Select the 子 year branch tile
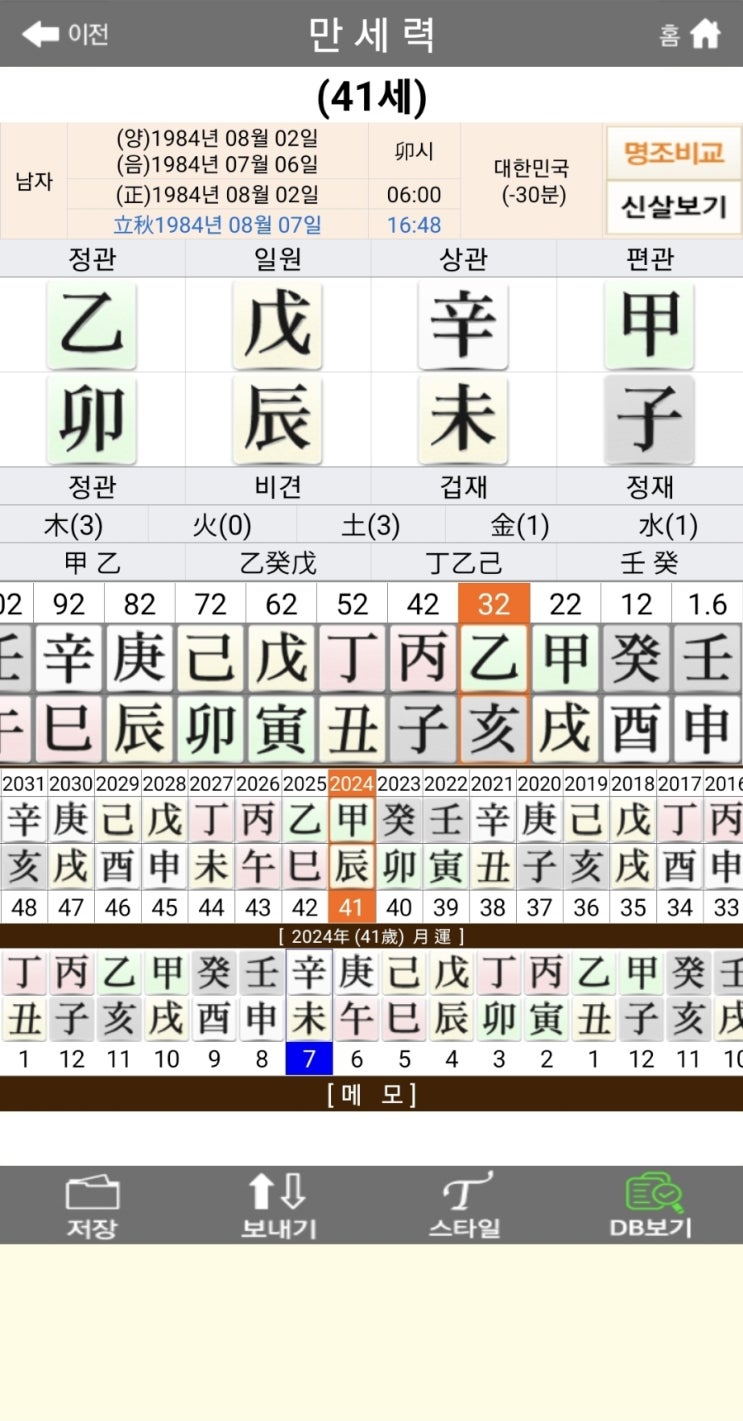 pyautogui.click(x=650, y=420)
